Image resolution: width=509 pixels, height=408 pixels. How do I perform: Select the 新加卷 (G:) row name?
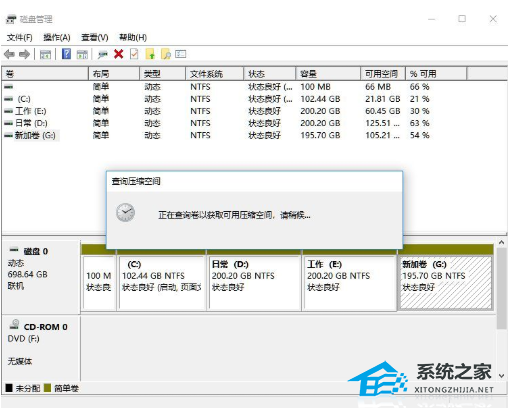click(x=35, y=135)
